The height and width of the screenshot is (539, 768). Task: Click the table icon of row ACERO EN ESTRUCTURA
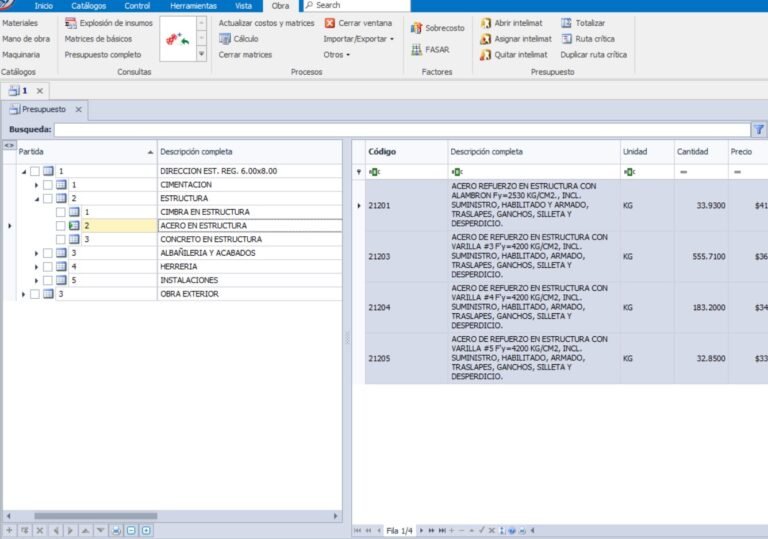click(x=74, y=225)
